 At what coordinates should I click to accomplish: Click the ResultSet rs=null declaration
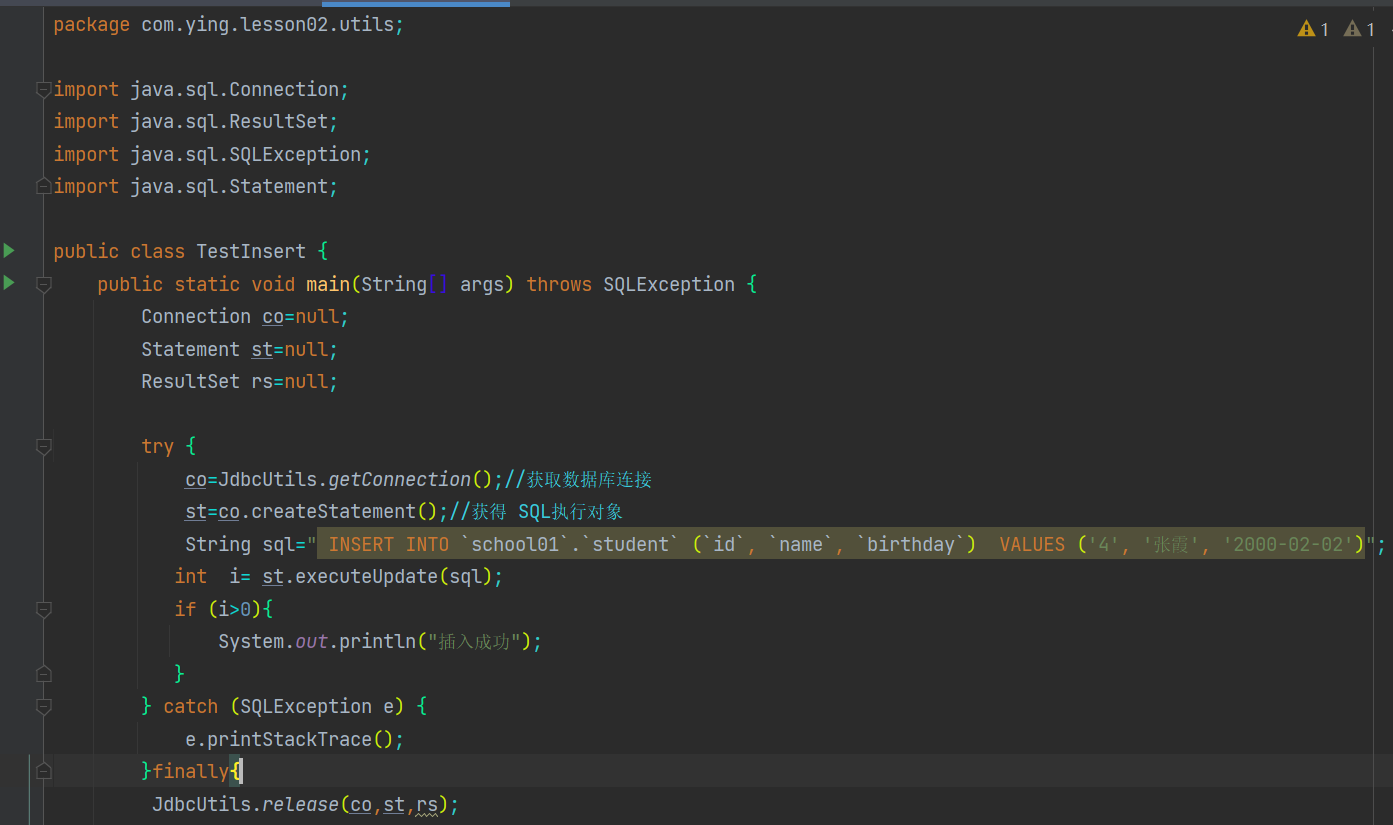[240, 381]
